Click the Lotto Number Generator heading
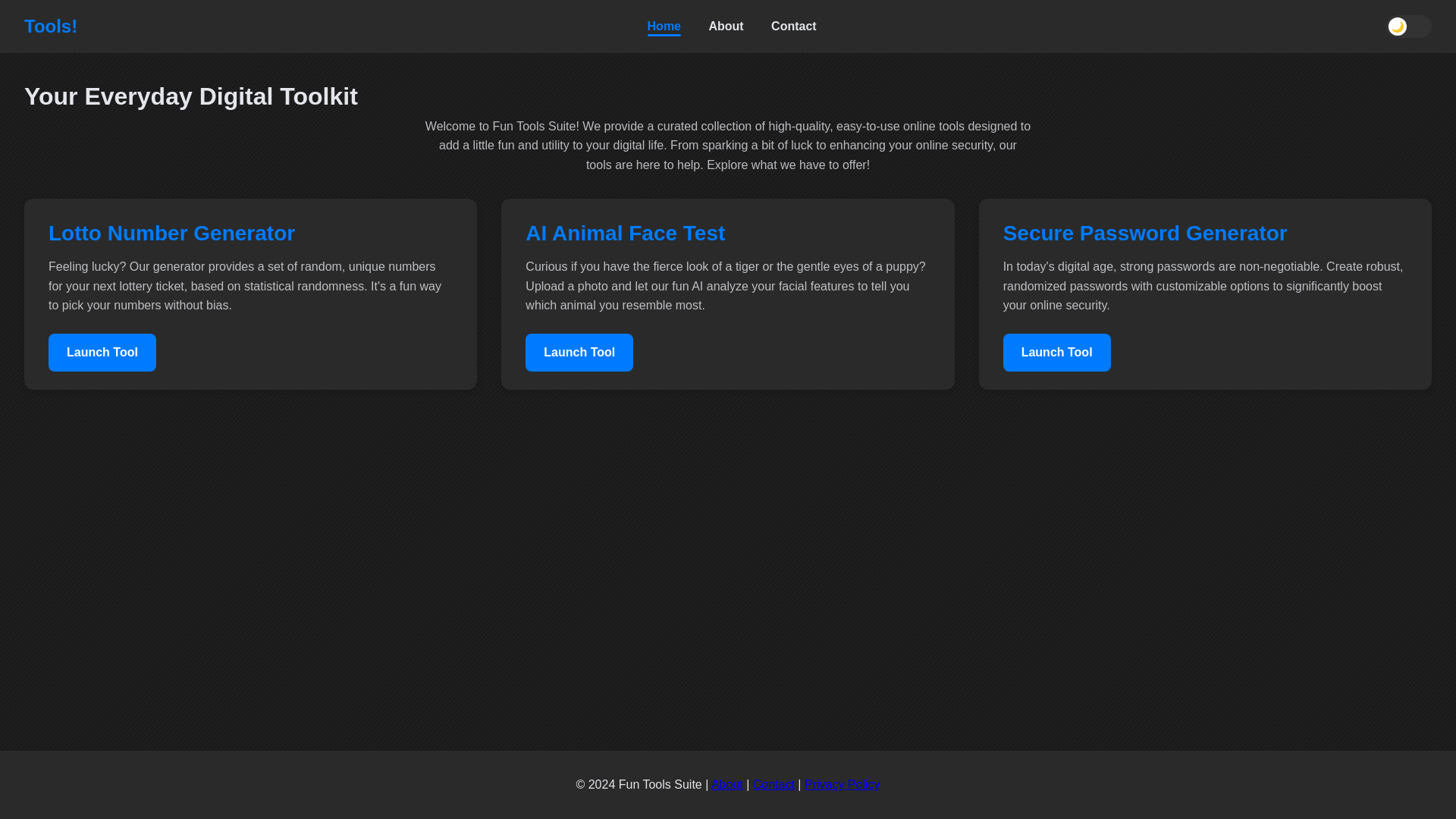 tap(171, 234)
